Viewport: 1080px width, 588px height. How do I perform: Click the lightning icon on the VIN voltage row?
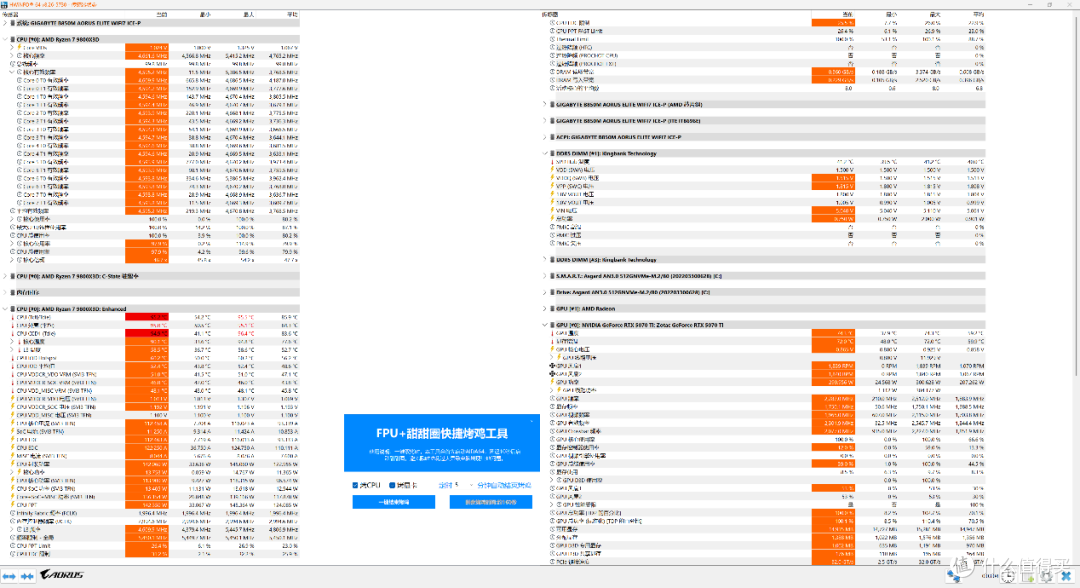click(552, 211)
